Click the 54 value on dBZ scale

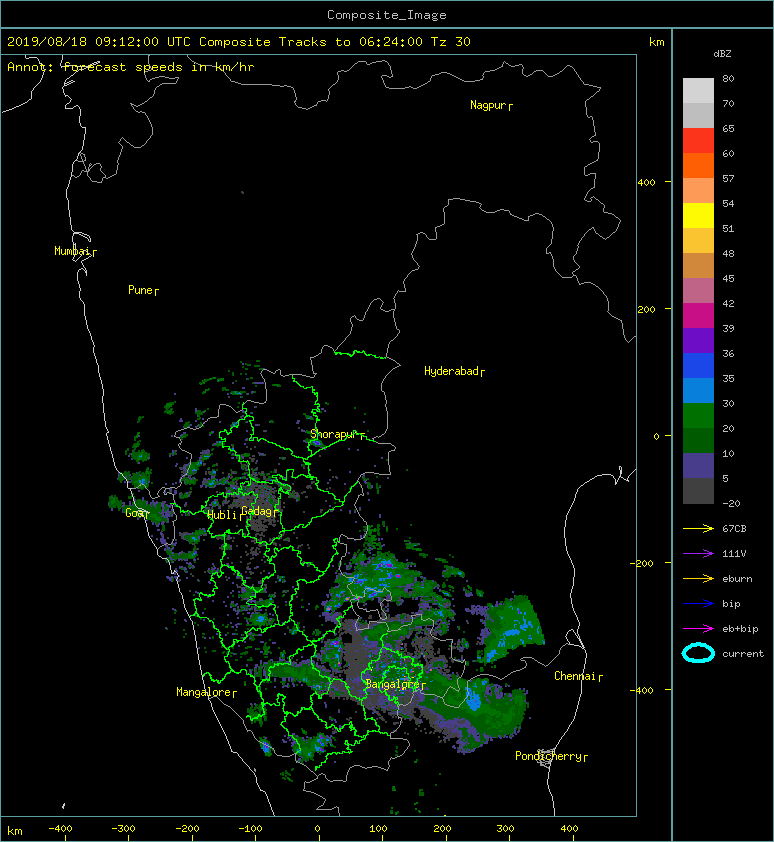point(728,204)
